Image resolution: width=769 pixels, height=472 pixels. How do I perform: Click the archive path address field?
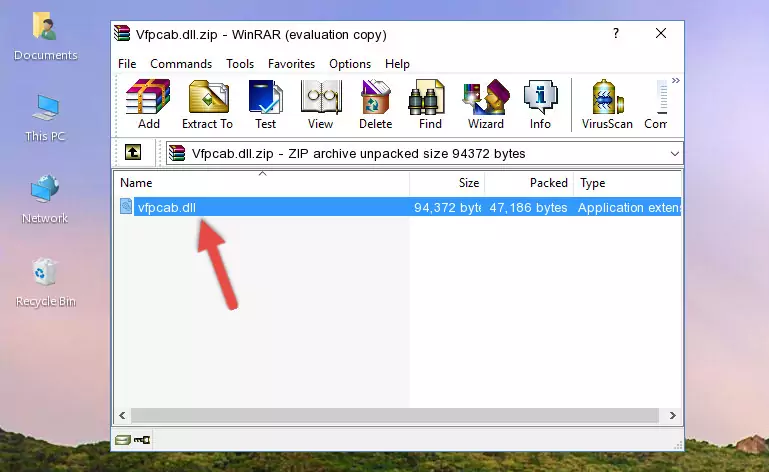424,154
